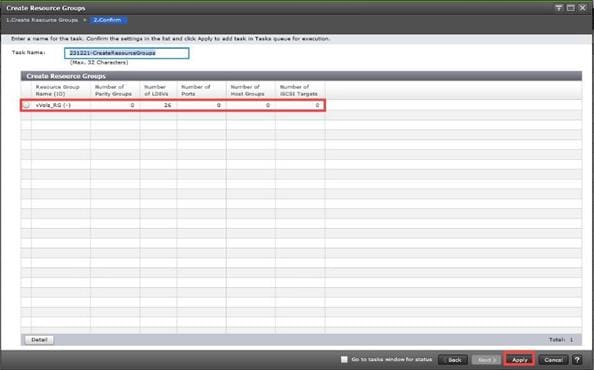Sort by Number of Parity Groups column

[115, 90]
